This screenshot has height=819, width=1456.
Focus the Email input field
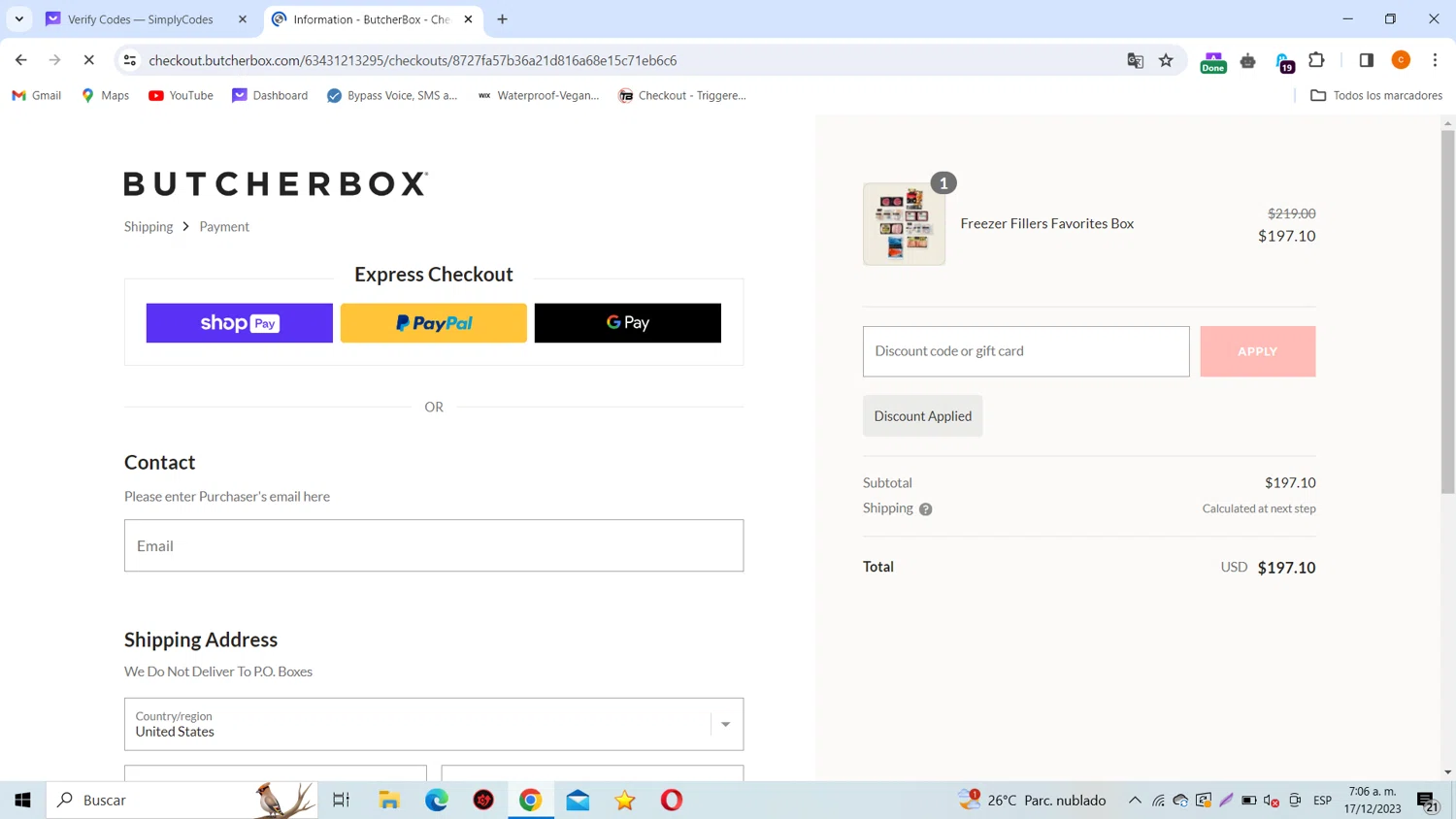[434, 545]
